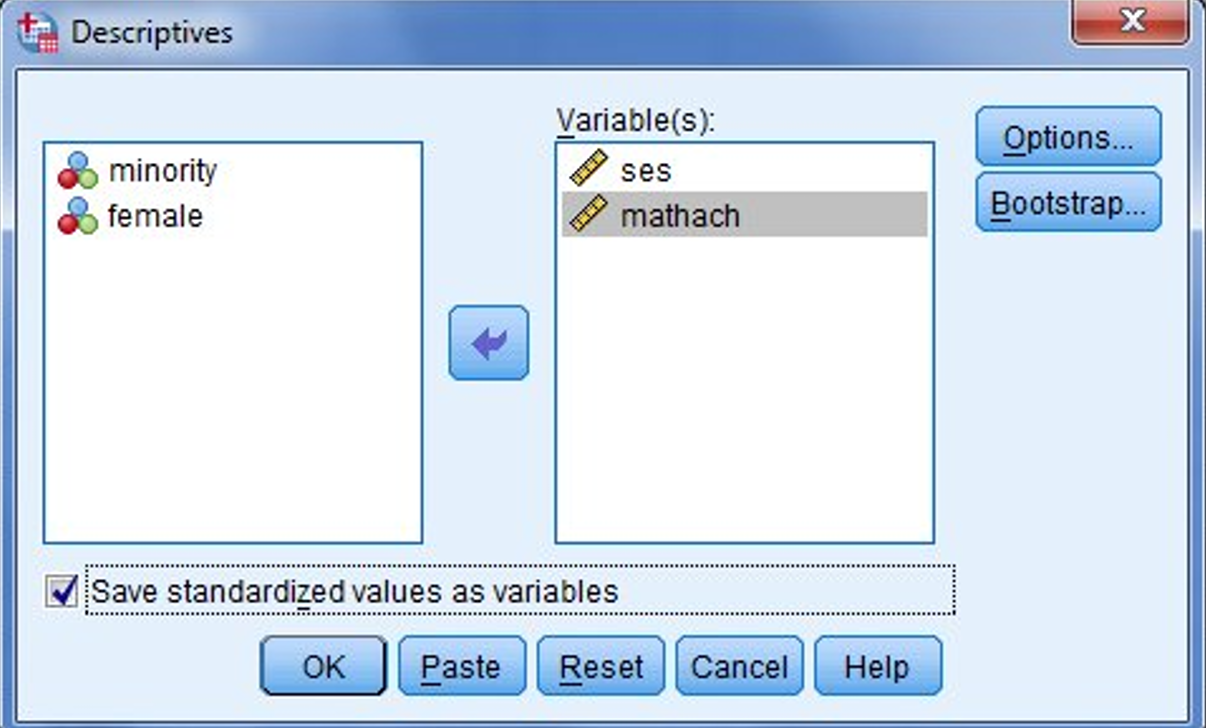The image size is (1206, 728).
Task: Open Help for Descriptives
Action: [x=877, y=666]
